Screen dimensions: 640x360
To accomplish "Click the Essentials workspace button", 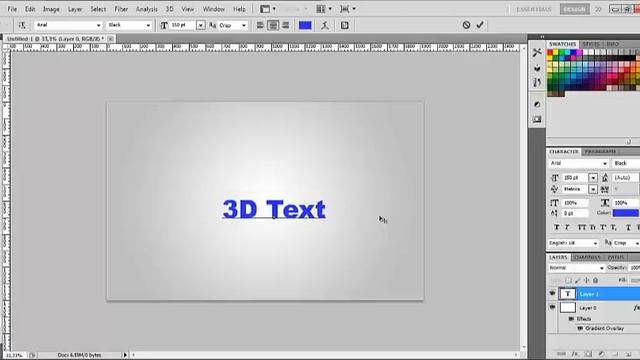I will [x=533, y=9].
